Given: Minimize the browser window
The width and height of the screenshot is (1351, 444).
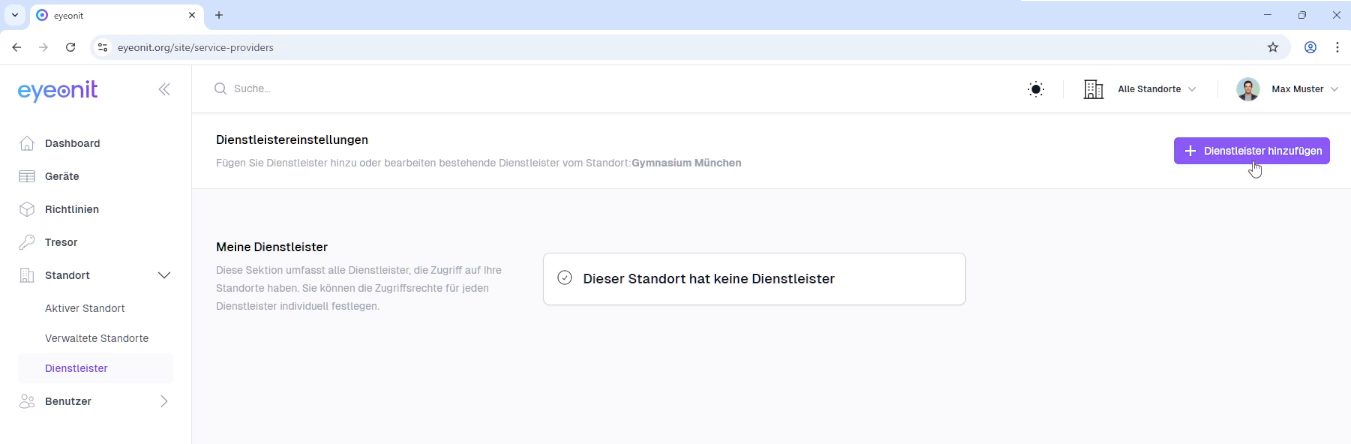Looking at the screenshot, I should 1268,15.
